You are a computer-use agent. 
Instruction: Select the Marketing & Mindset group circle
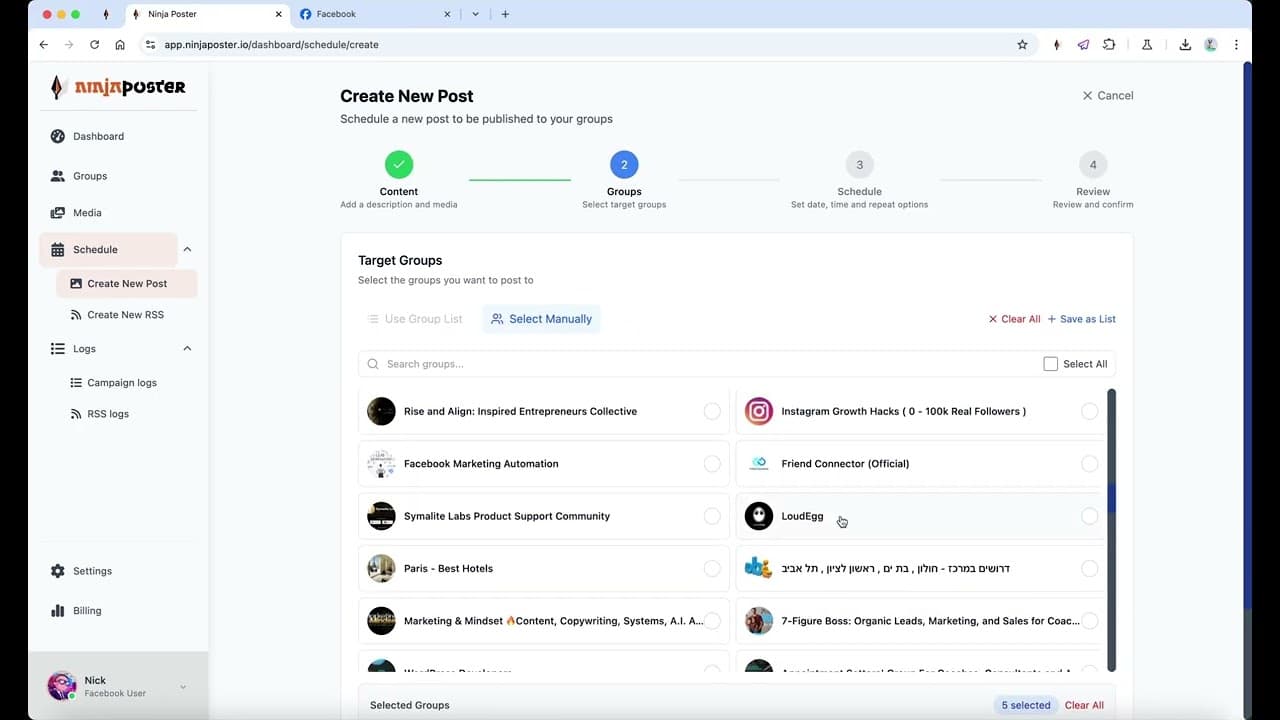(712, 621)
